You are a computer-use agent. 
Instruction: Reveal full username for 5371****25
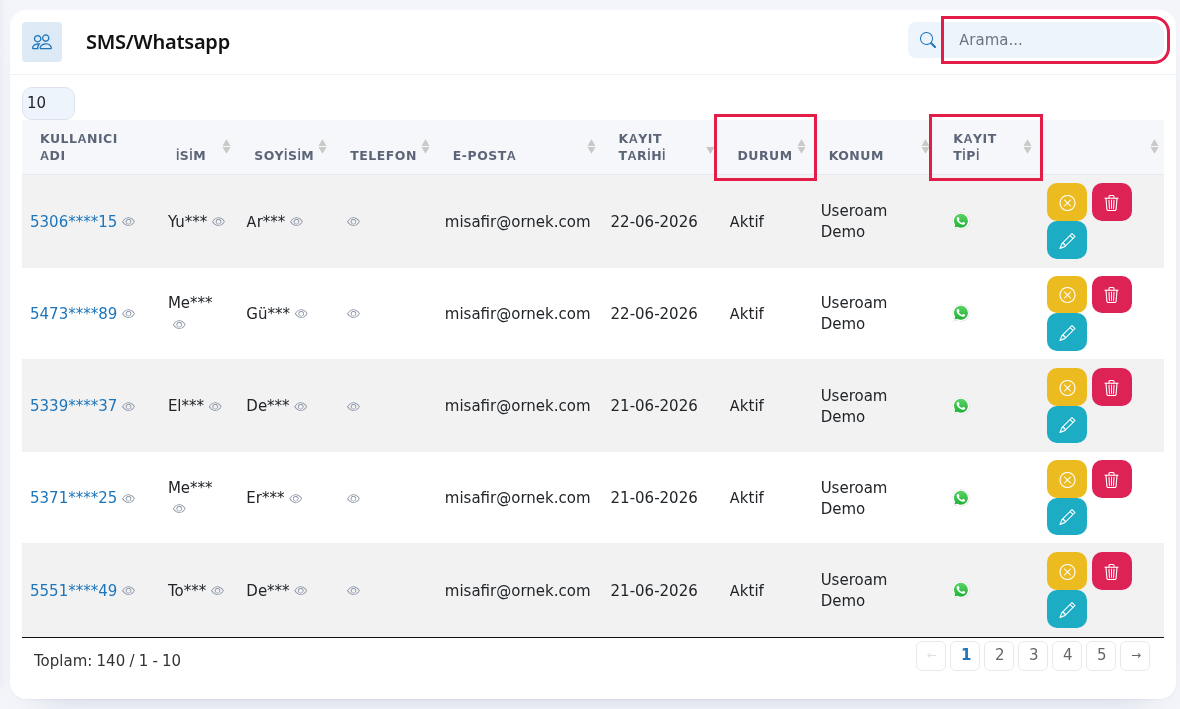tap(129, 498)
